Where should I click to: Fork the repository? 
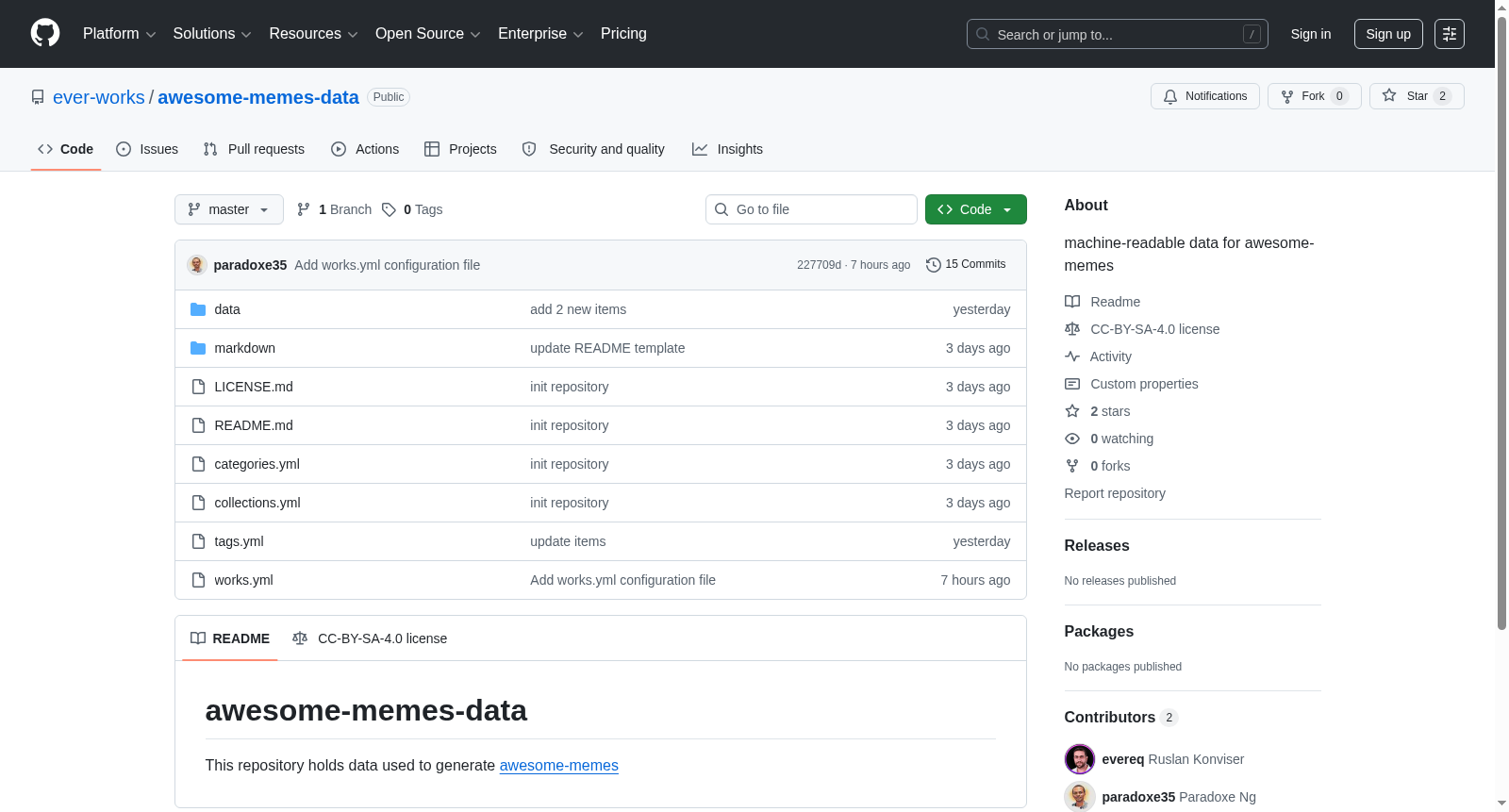(x=1314, y=96)
